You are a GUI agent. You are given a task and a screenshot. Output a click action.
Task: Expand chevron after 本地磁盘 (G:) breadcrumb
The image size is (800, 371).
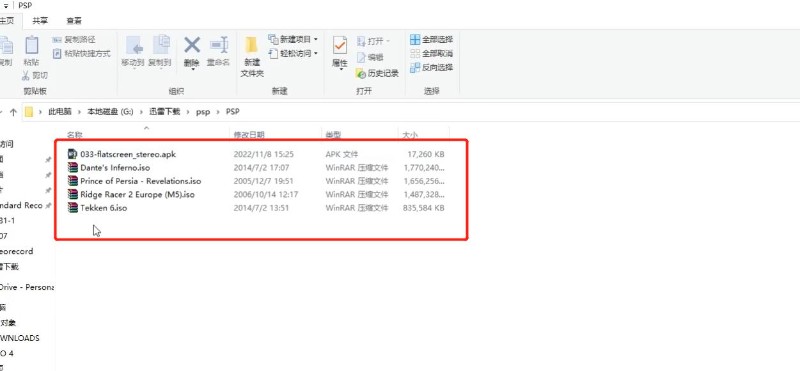(141, 112)
